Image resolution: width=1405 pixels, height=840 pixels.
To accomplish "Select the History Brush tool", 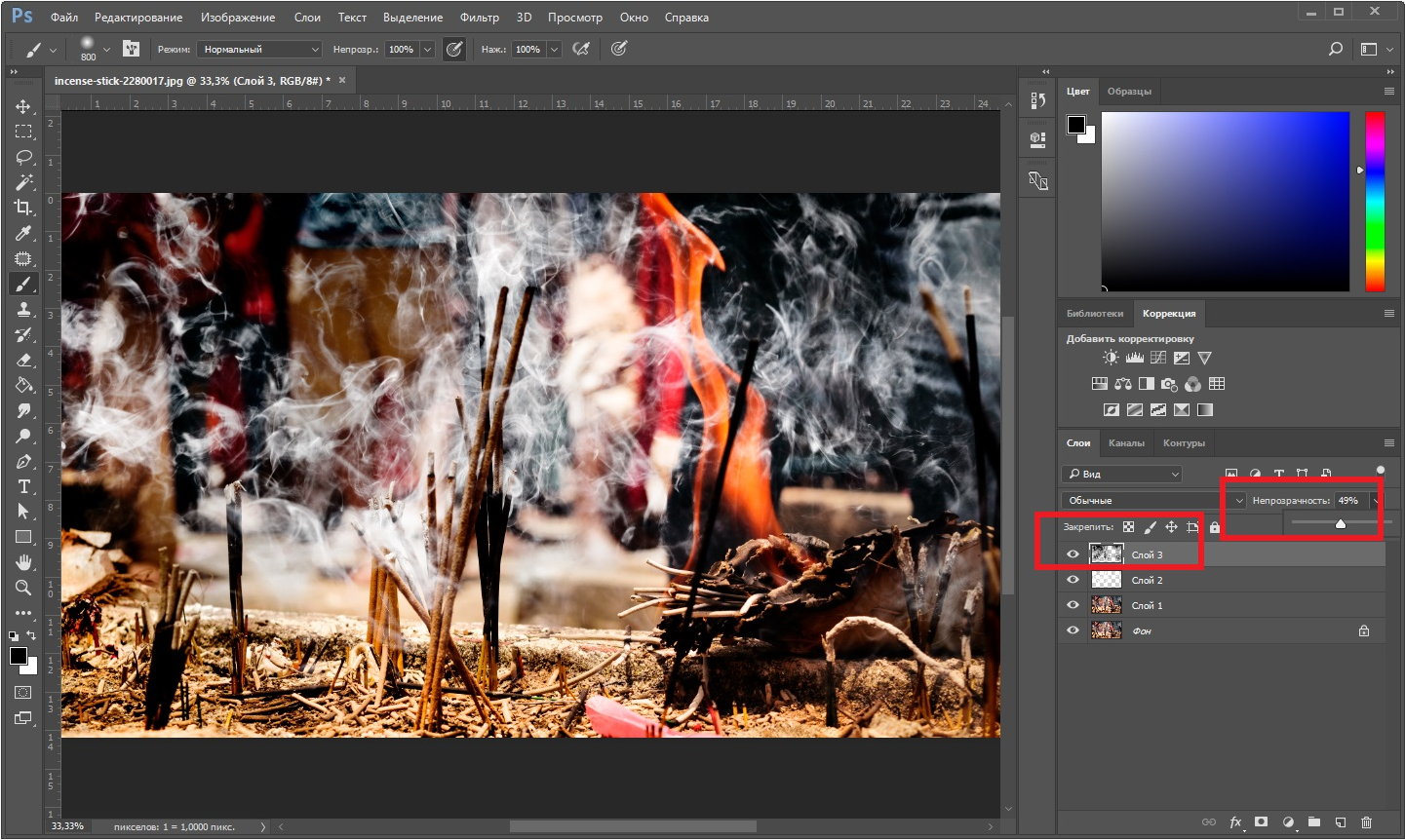I will pyautogui.click(x=23, y=334).
